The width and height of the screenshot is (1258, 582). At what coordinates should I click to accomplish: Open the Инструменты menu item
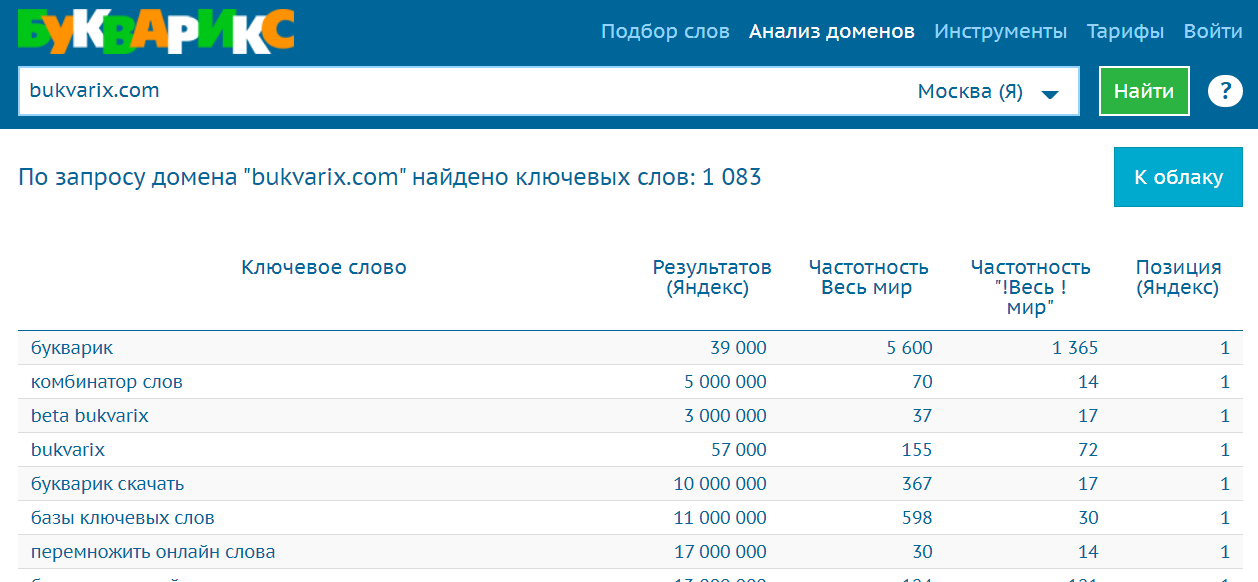point(1001,31)
